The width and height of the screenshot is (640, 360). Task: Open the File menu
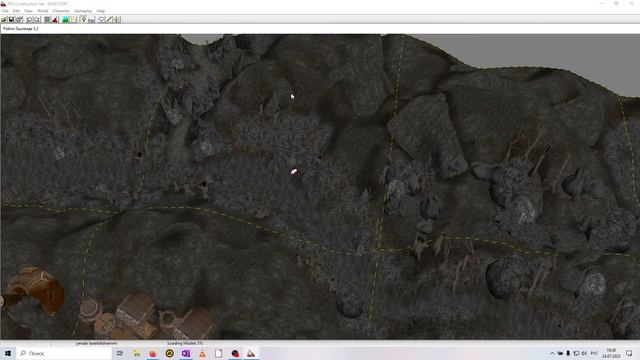5,11
